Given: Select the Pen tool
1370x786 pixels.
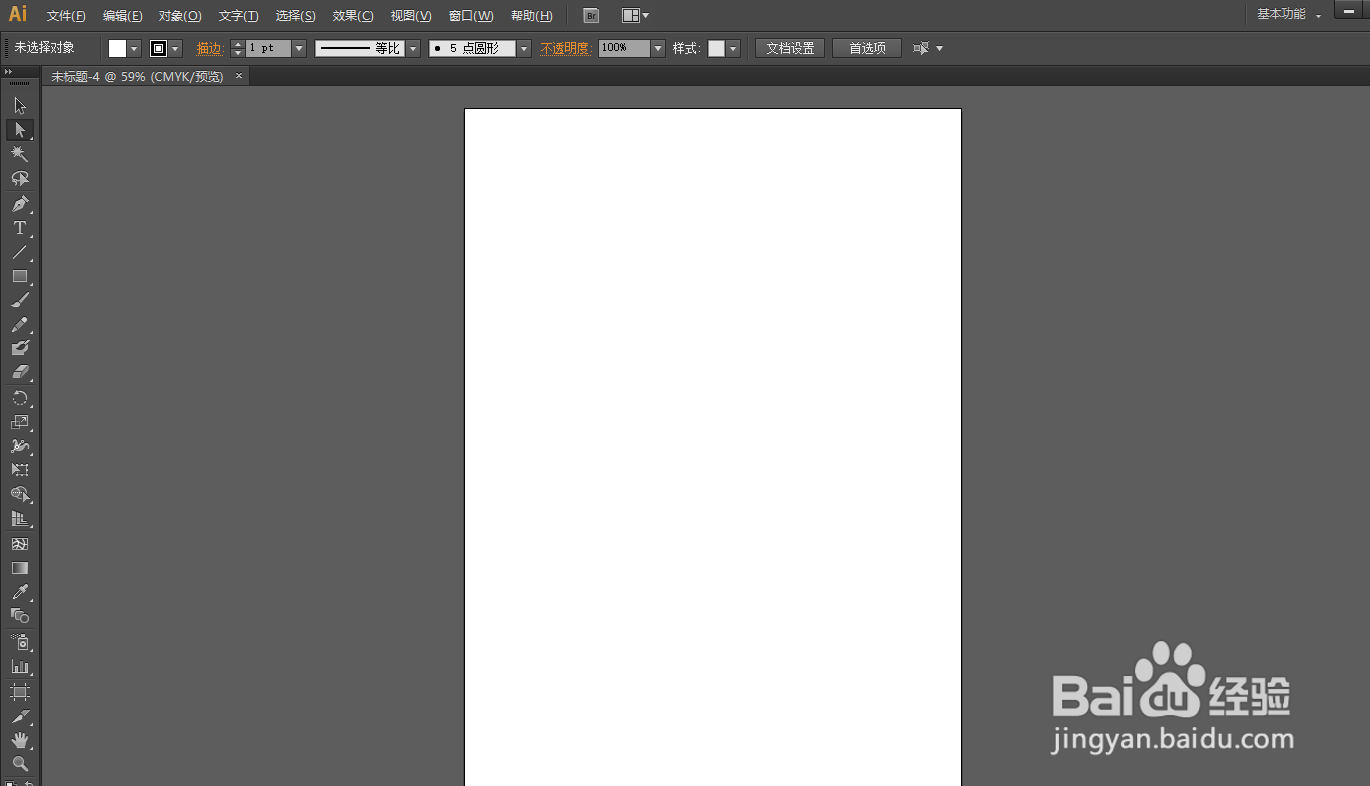Looking at the screenshot, I should click(20, 204).
